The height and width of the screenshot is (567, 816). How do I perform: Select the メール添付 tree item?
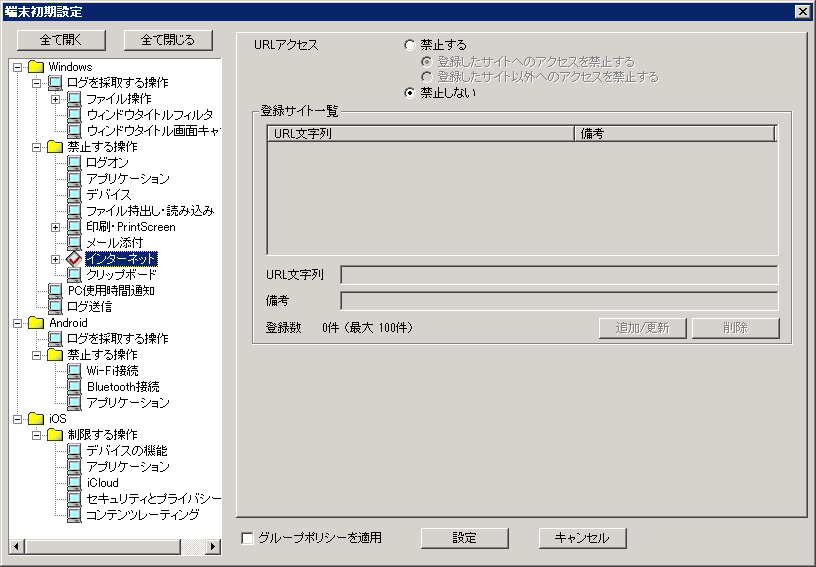[x=114, y=243]
